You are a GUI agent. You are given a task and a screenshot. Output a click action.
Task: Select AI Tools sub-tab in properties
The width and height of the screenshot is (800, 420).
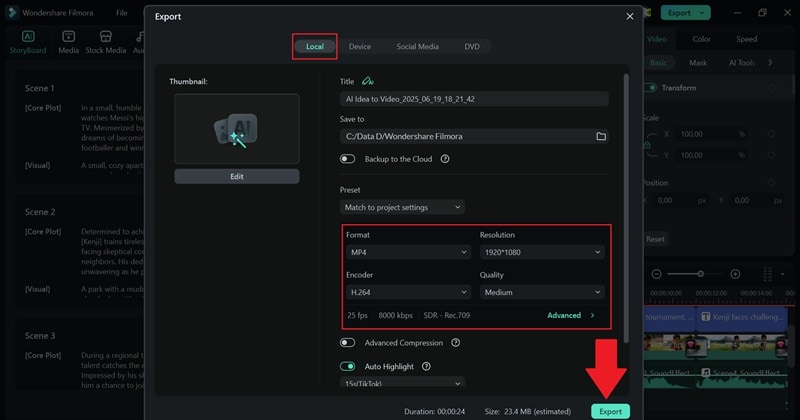pyautogui.click(x=742, y=63)
